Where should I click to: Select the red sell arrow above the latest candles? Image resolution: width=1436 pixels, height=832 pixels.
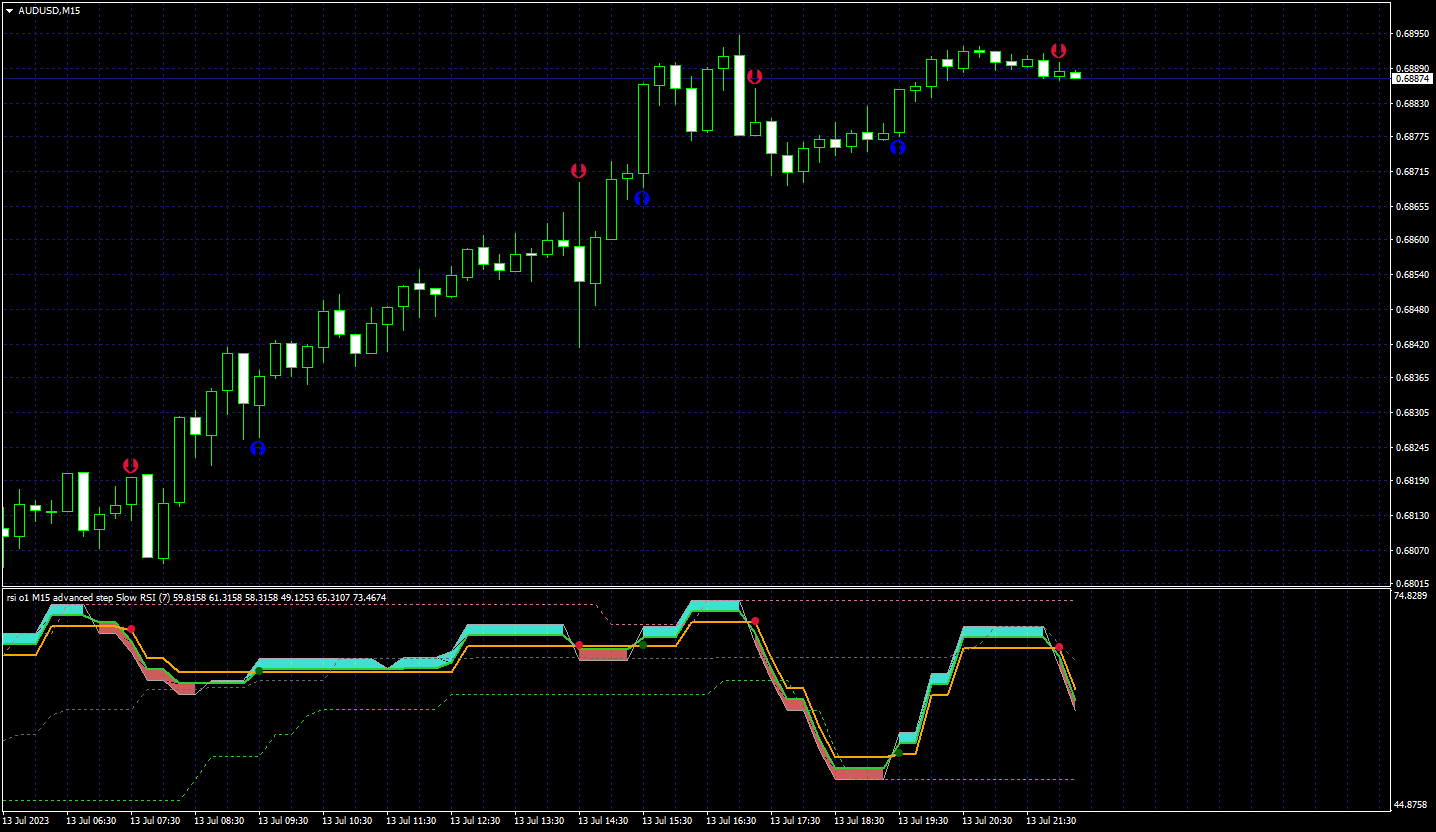point(1058,50)
